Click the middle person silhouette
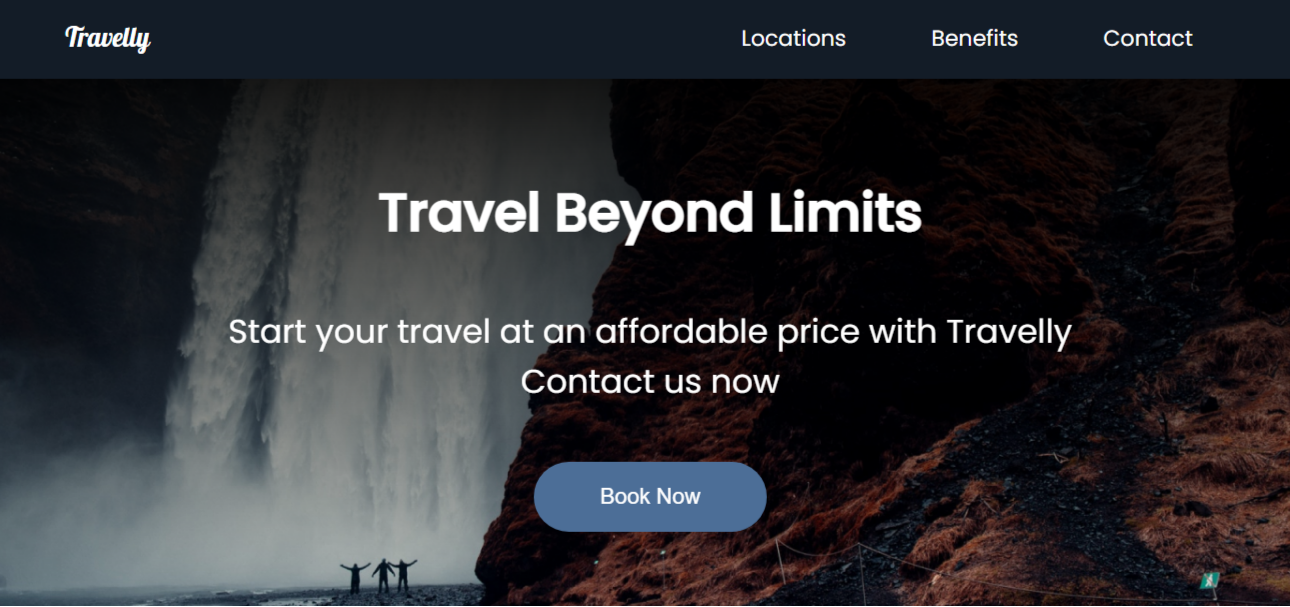The width and height of the screenshot is (1290, 607). pos(382,575)
